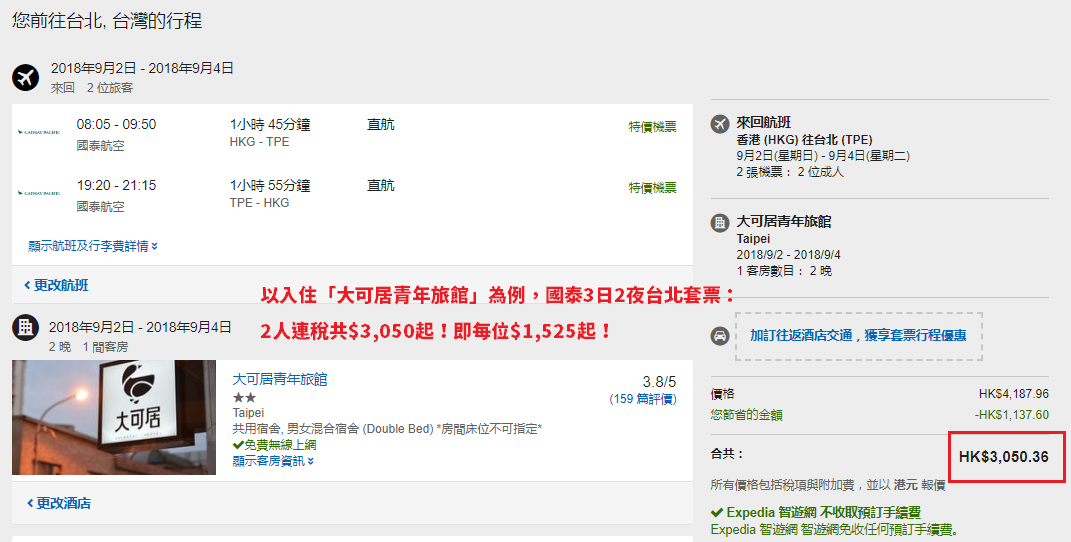Screen dimensions: 1071x542
Task: Click the Cathay Pacific logo on 08:05 flight
Action: [x=39, y=132]
